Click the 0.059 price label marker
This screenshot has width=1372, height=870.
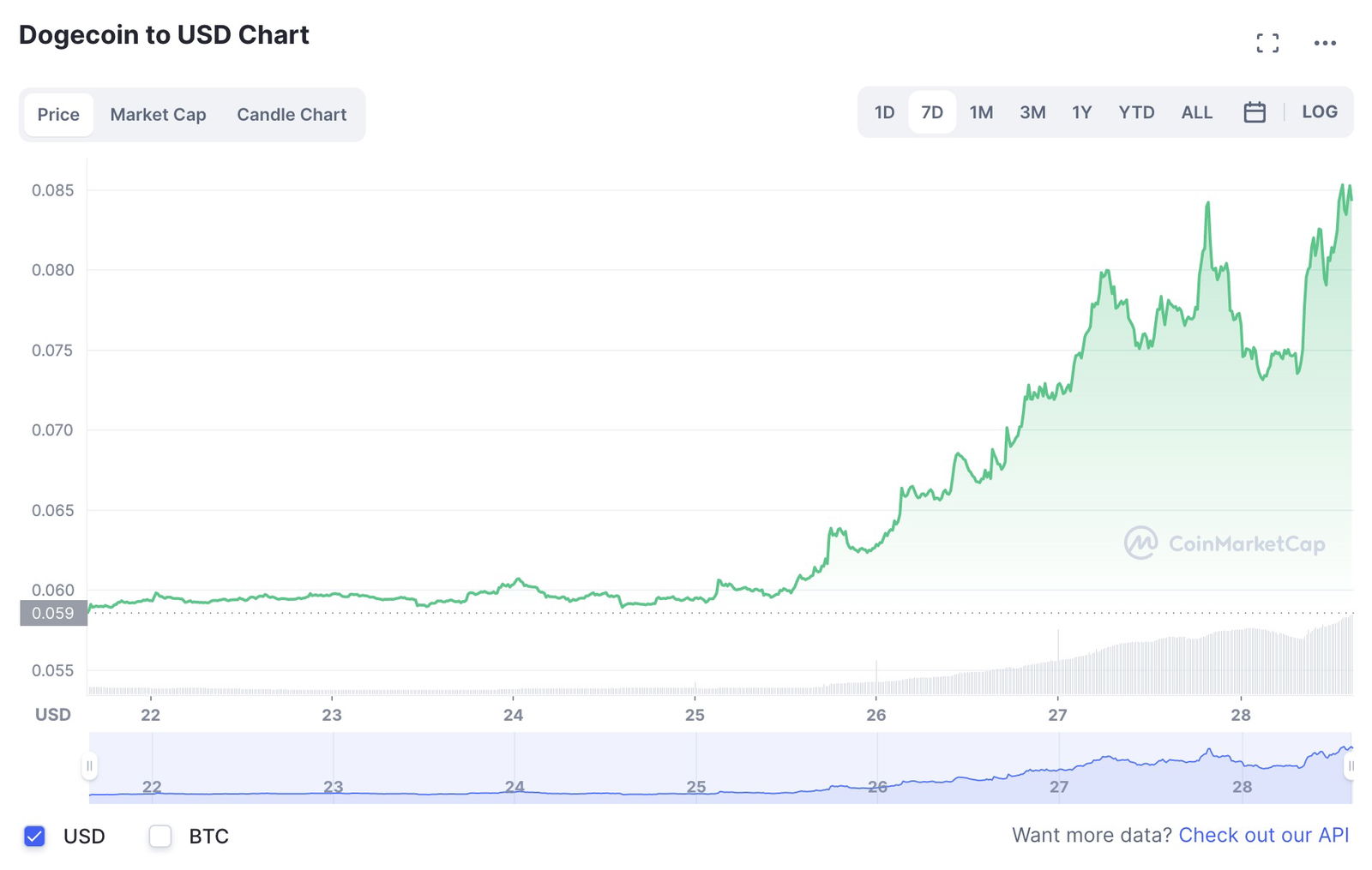(x=53, y=613)
